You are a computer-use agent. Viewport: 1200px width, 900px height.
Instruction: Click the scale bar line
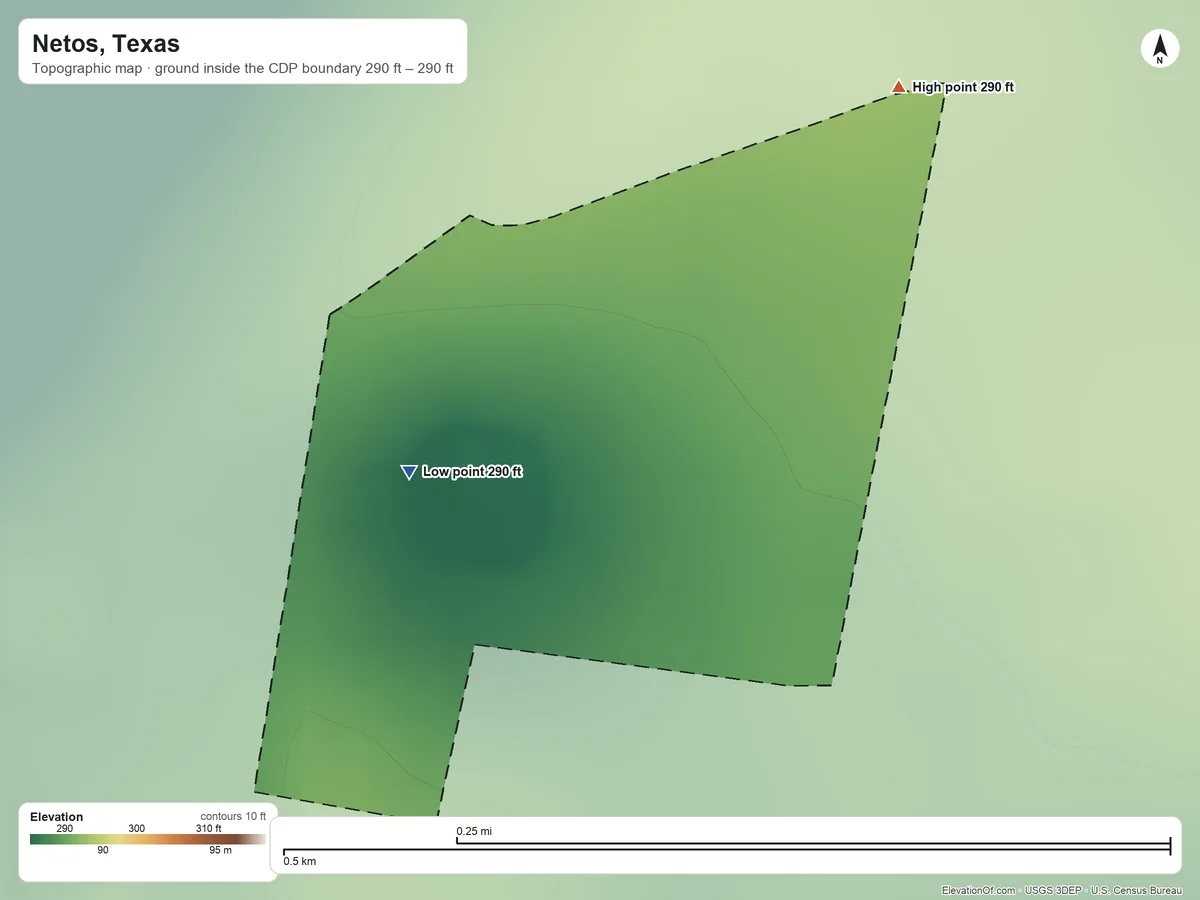pos(727,848)
